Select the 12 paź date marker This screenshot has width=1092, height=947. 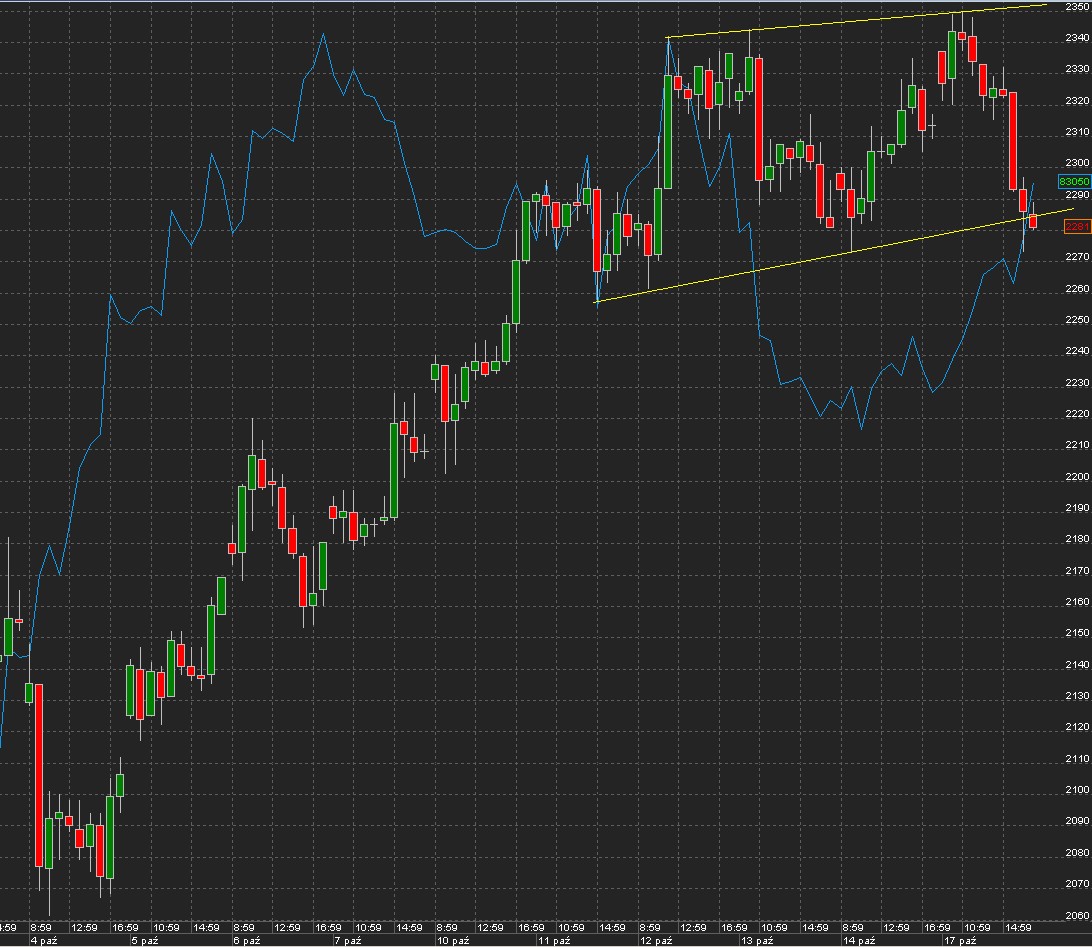(x=655, y=941)
